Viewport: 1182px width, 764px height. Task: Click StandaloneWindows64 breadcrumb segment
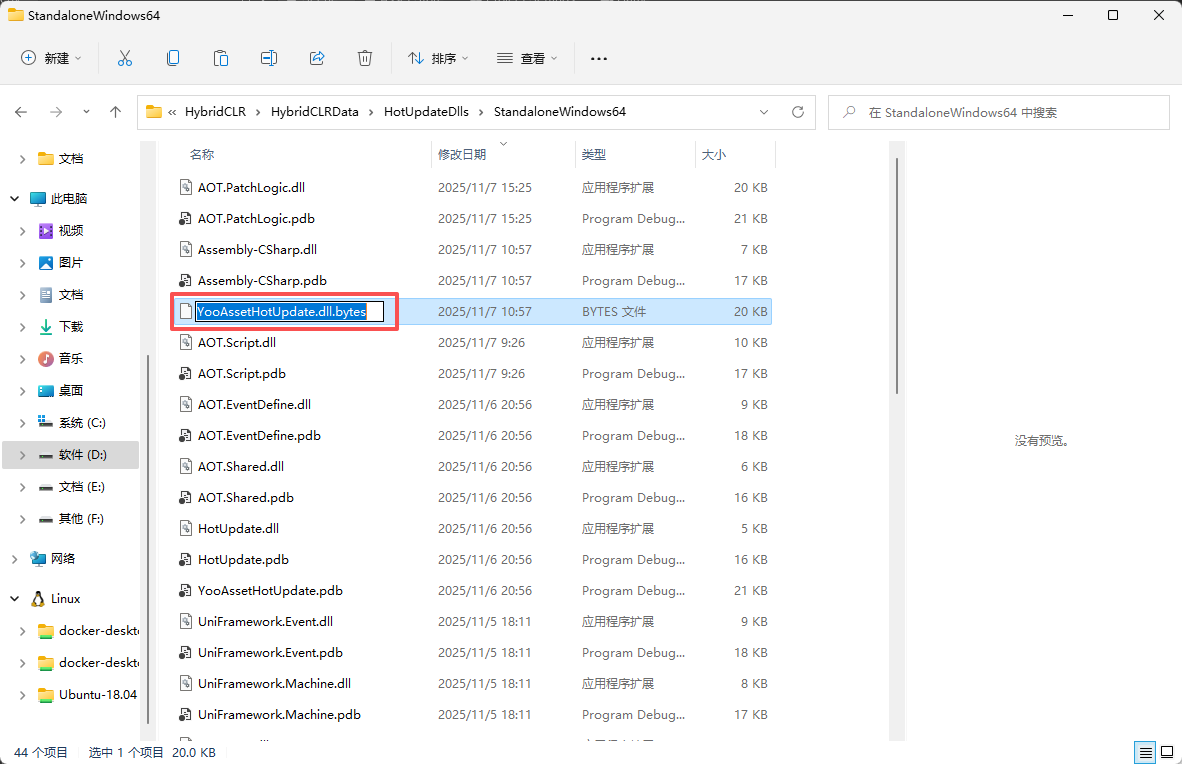coord(559,112)
